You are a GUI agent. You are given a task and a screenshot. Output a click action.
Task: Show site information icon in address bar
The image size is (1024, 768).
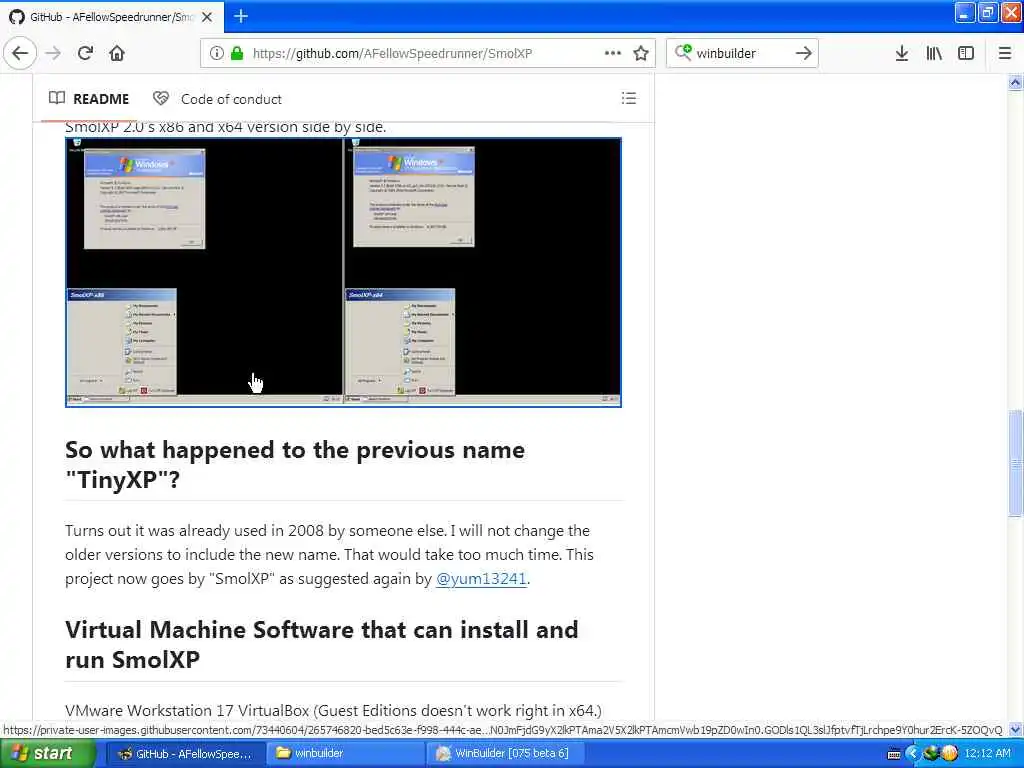(x=216, y=53)
